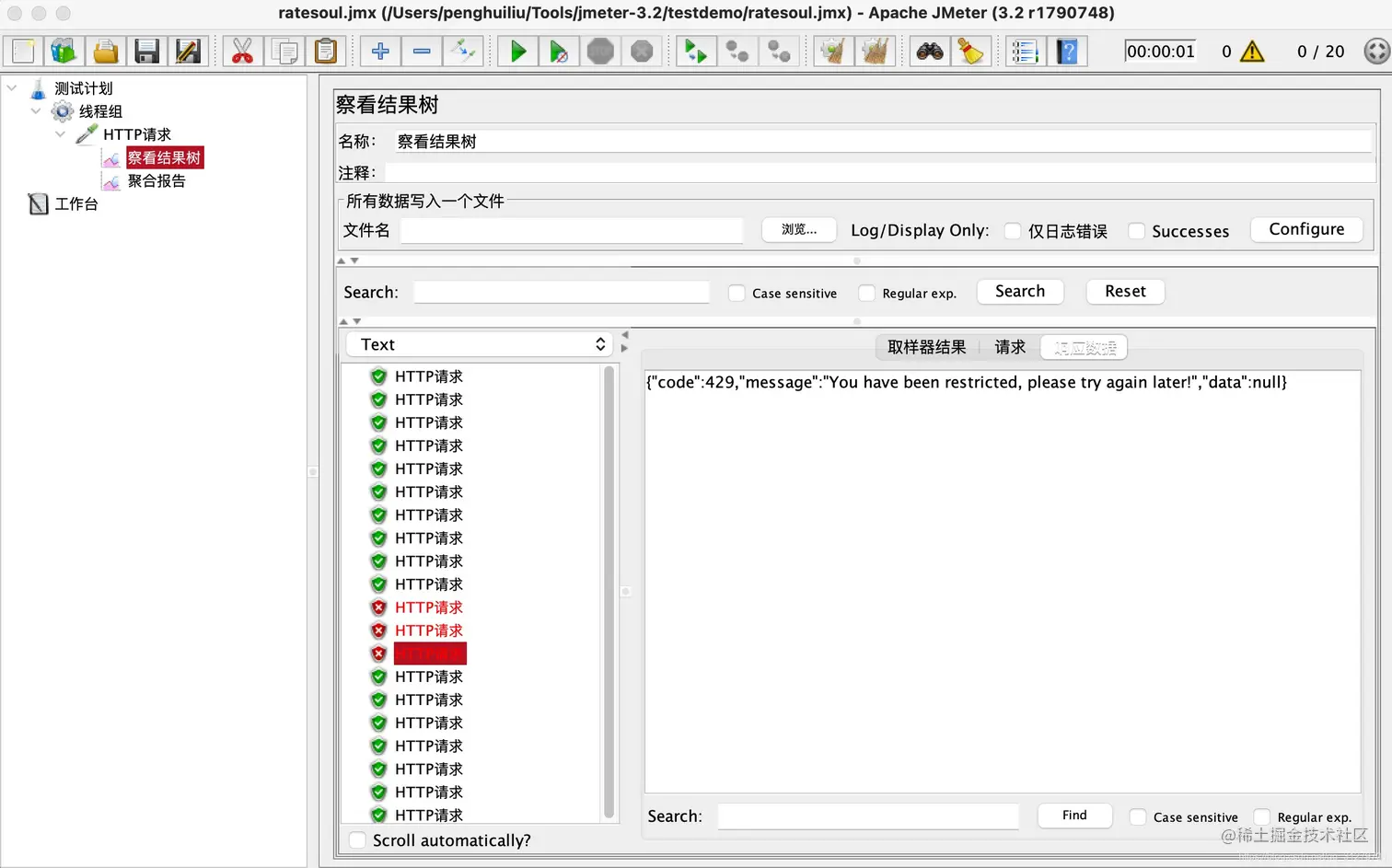Select 测试计划 root node

pos(83,88)
